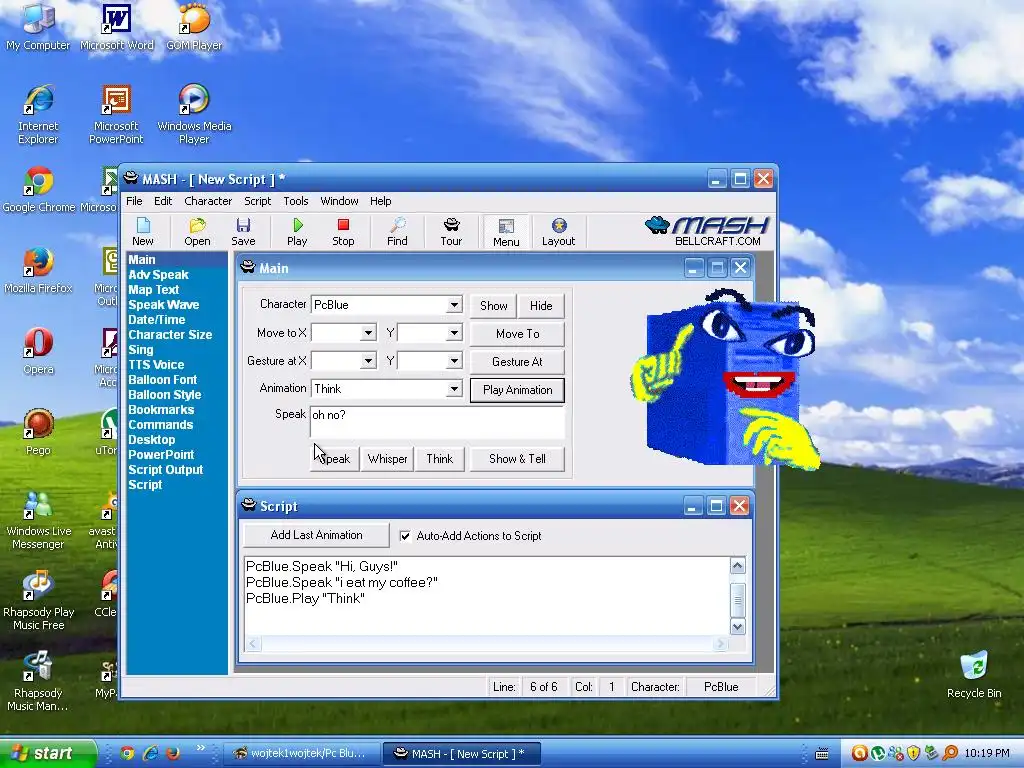Open My Computer desktop icon
This screenshot has width=1024, height=768.
tap(38, 27)
